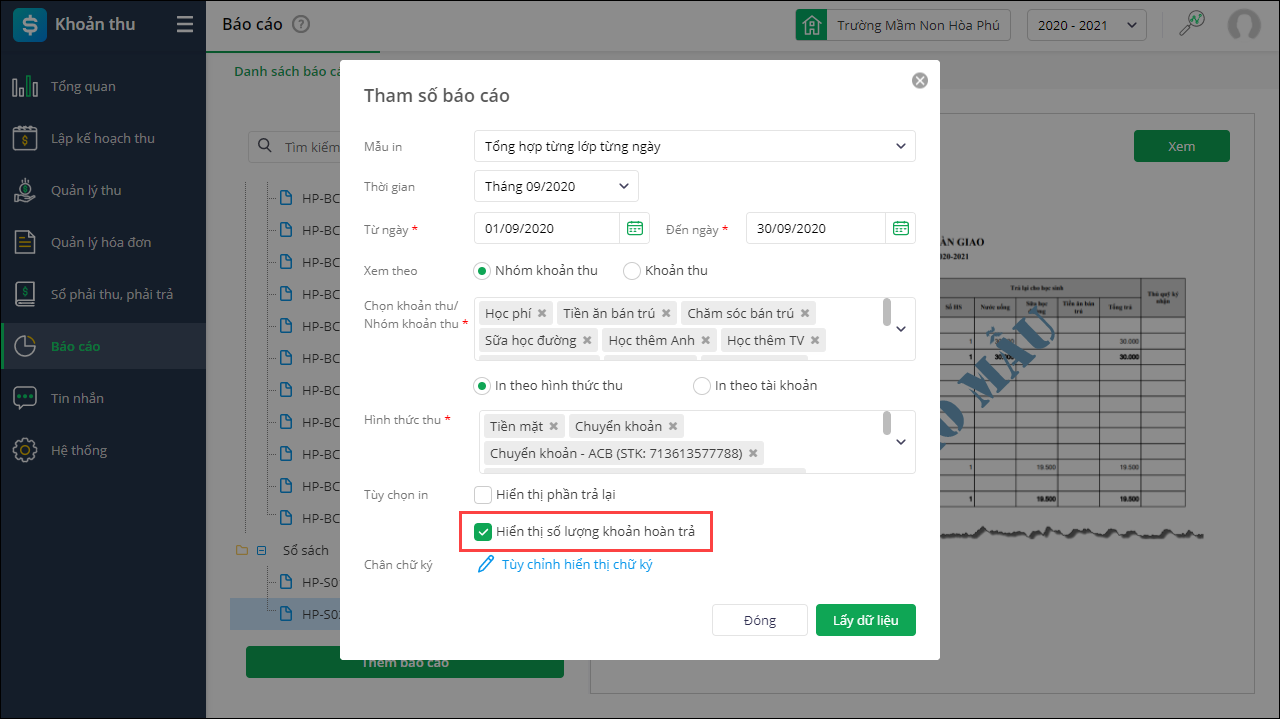Open Sổ phải thu, phải trả menu item
Image resolution: width=1280 pixels, height=719 pixels.
pos(103,294)
